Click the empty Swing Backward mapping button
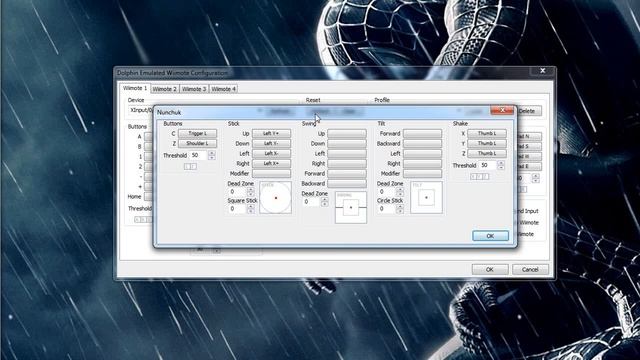Screen dimensions: 640x360 [347, 184]
